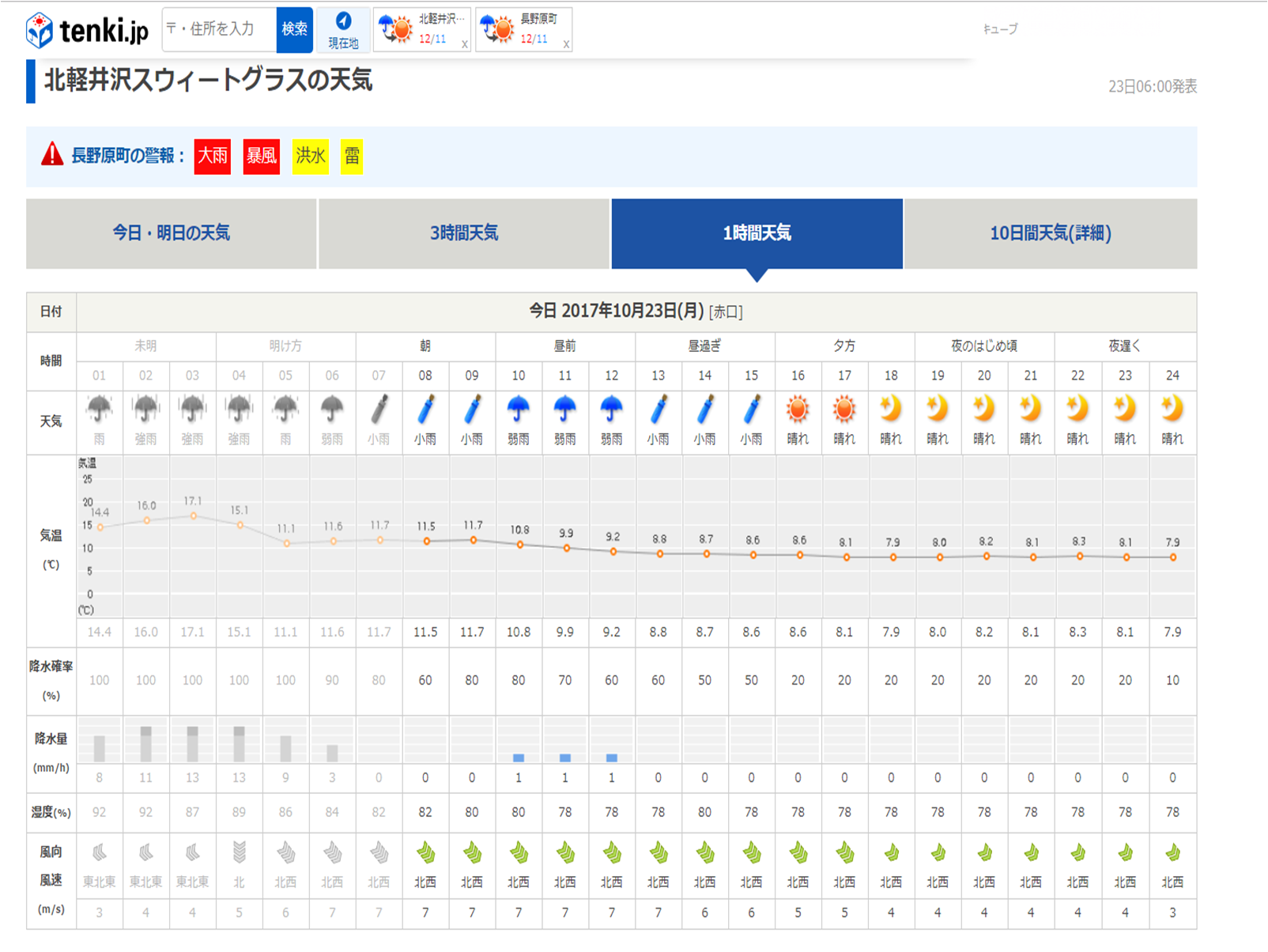
Task: Remove the 長野原町 saved location with its x
Action: [x=566, y=44]
